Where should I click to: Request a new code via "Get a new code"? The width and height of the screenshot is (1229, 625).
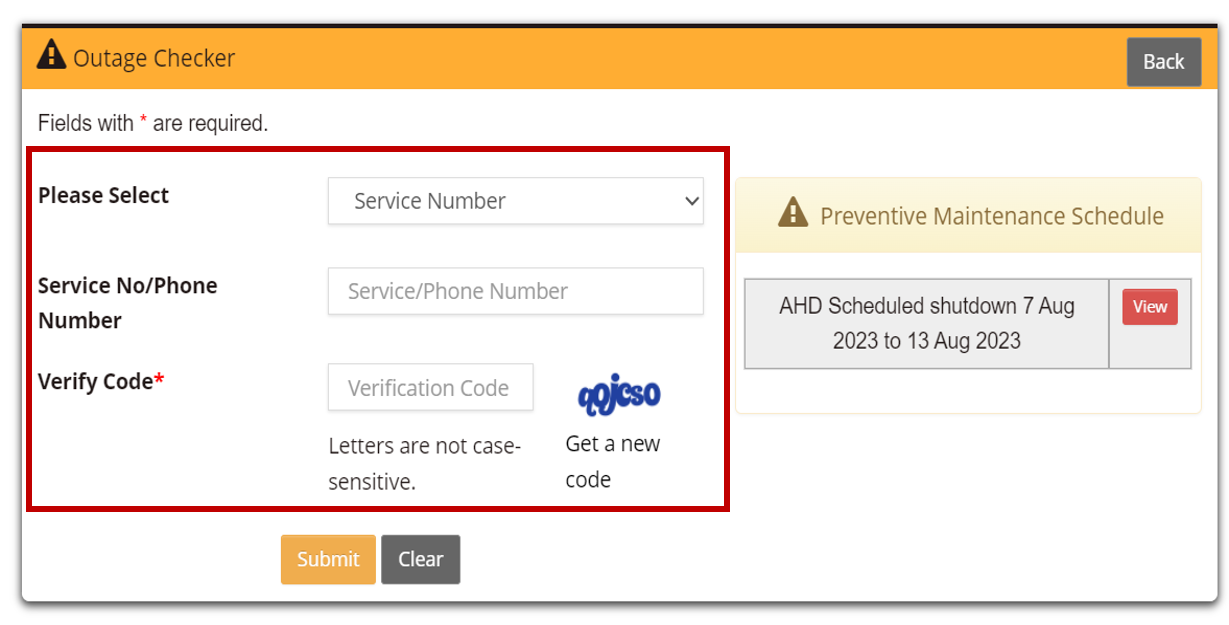pyautogui.click(x=612, y=461)
